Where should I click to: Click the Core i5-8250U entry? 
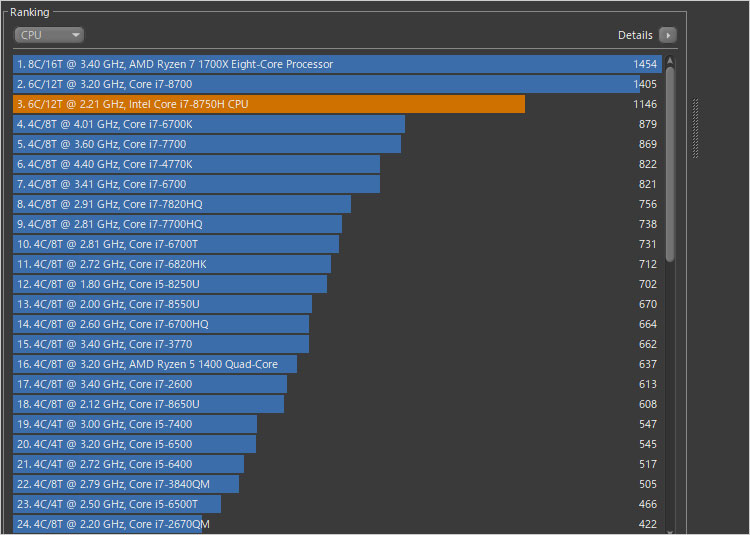coord(110,284)
